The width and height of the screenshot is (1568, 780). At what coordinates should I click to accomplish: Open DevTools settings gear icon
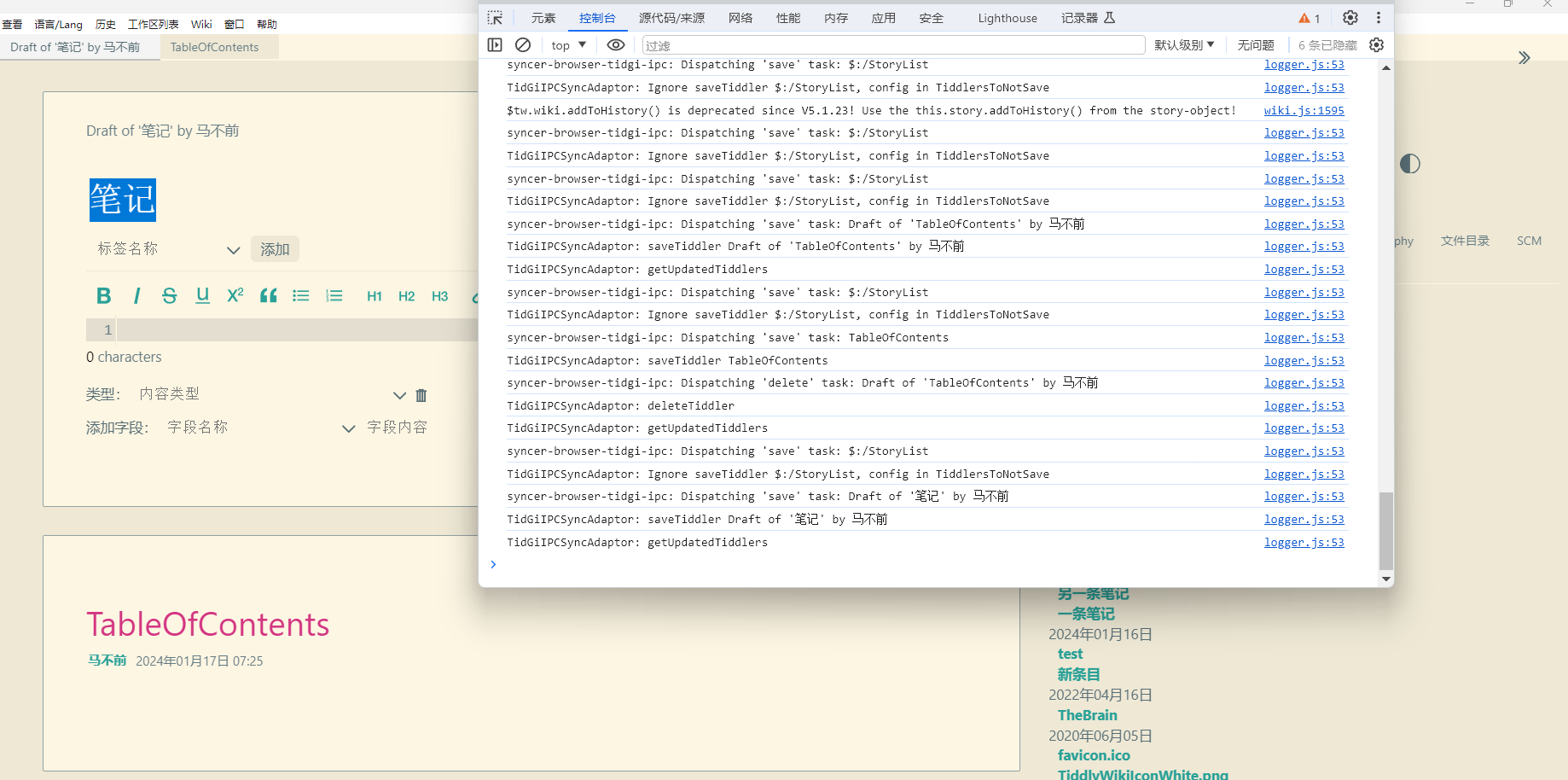[x=1350, y=18]
